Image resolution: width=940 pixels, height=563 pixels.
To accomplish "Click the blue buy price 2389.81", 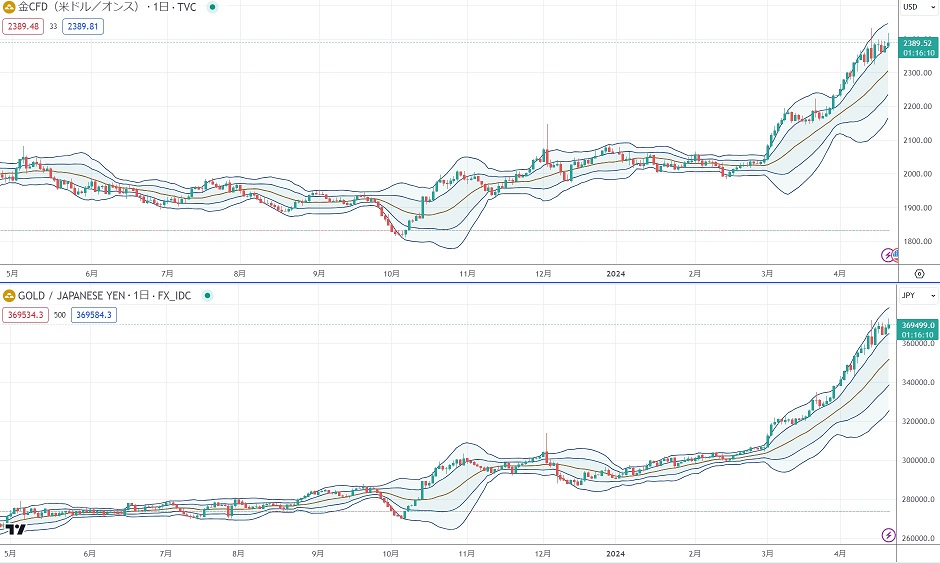I will click(81, 26).
